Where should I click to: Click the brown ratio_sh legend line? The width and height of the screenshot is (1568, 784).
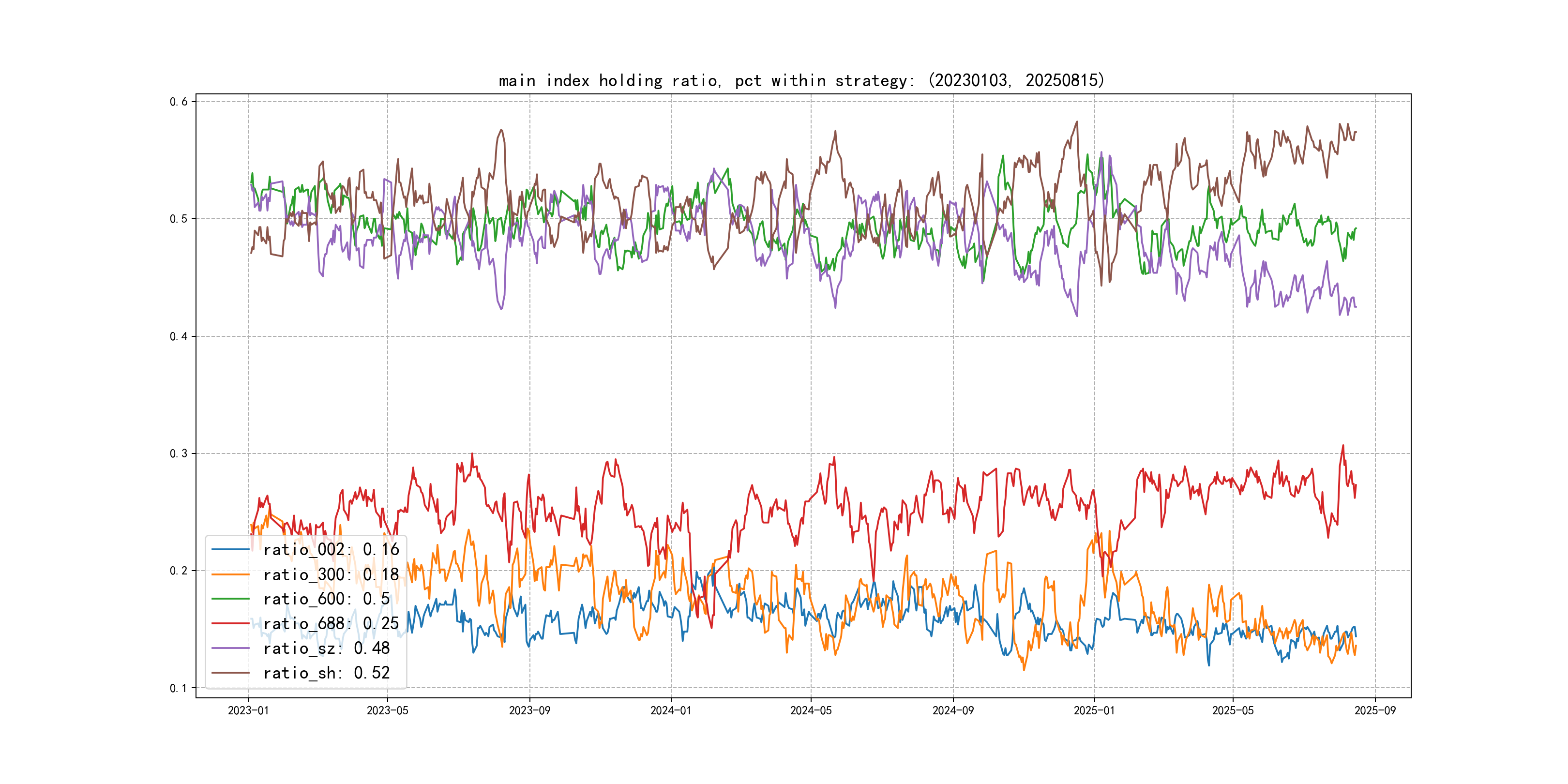(230, 673)
